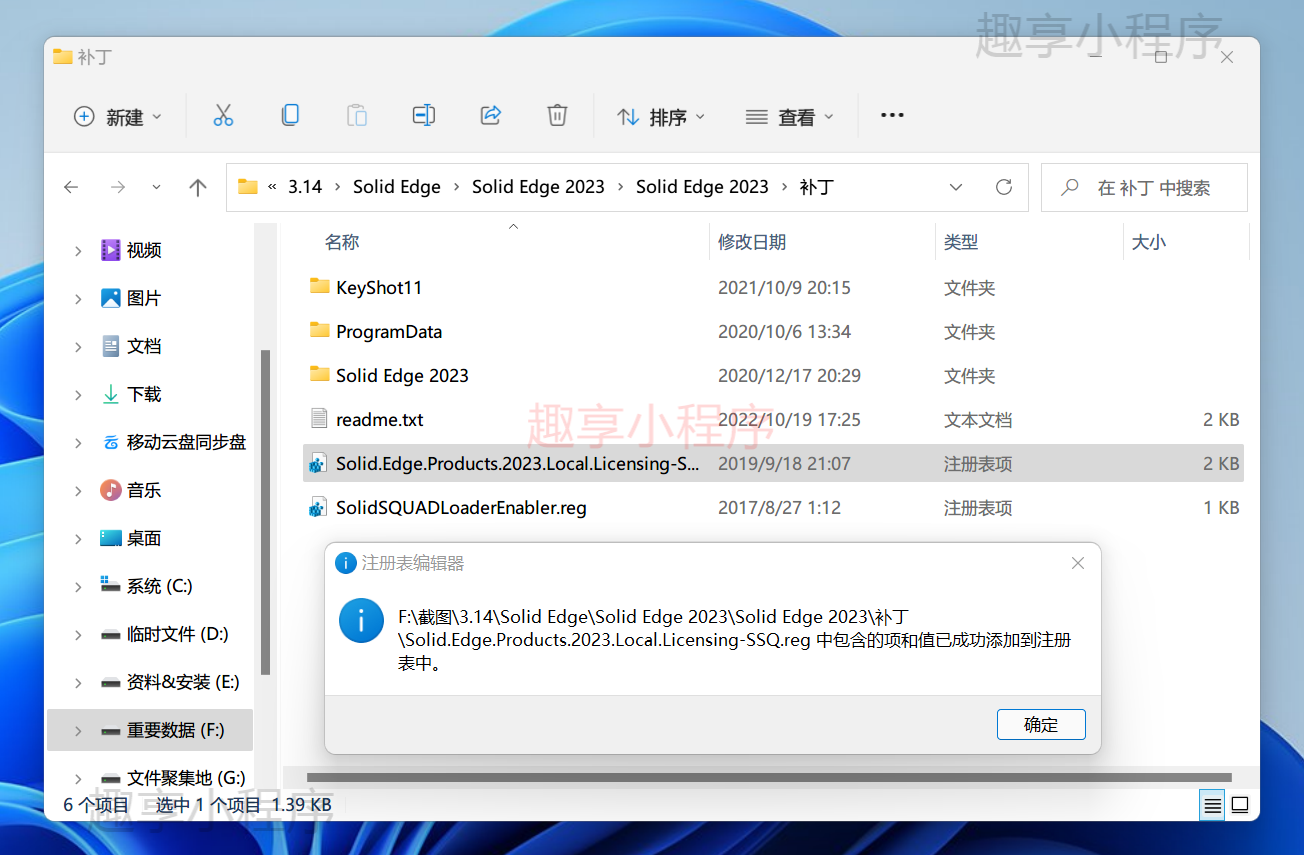Viewport: 1304px width, 855px height.
Task: Open address bar history dropdown
Action: point(956,187)
